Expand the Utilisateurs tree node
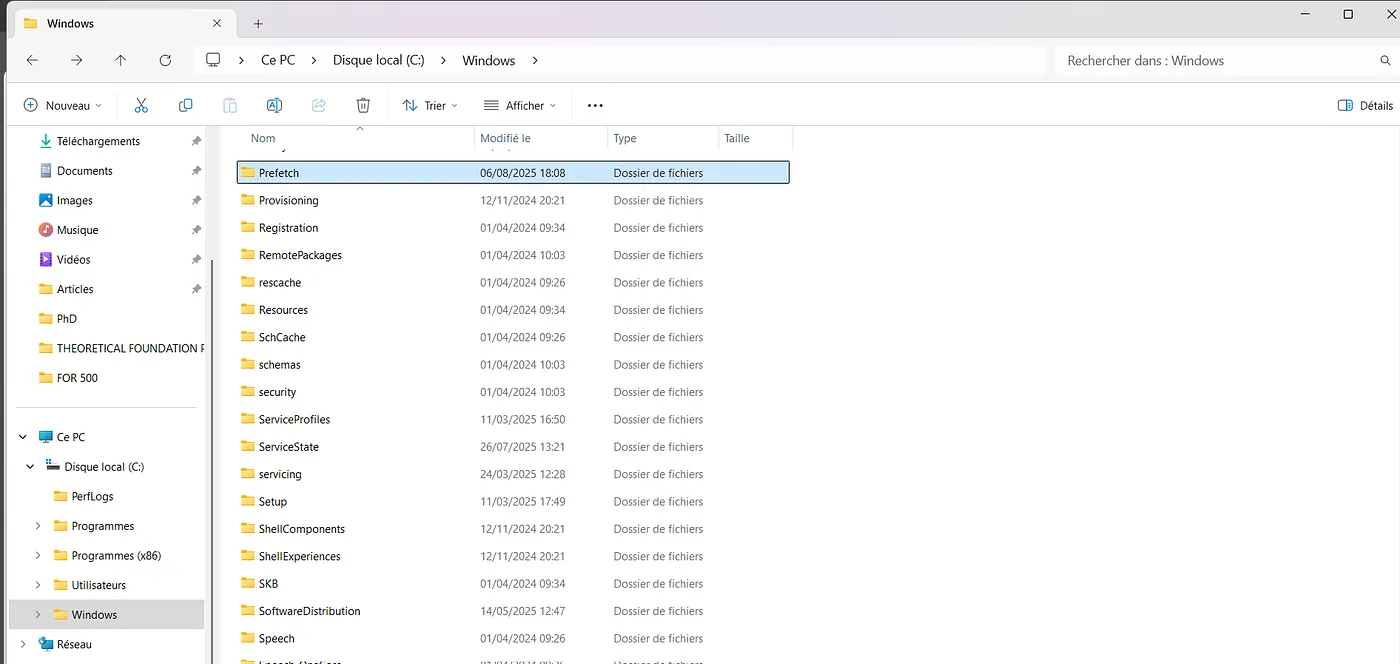The width and height of the screenshot is (1400, 664). tap(38, 585)
